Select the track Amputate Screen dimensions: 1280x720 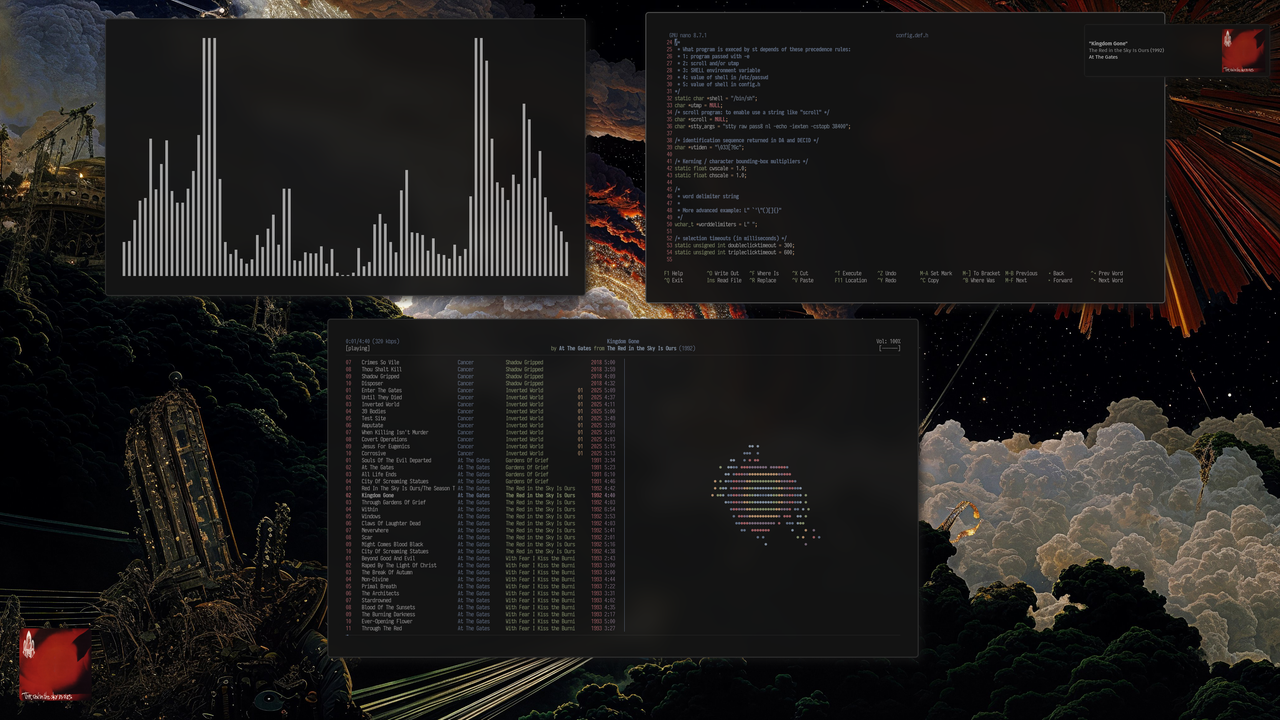click(x=480, y=425)
